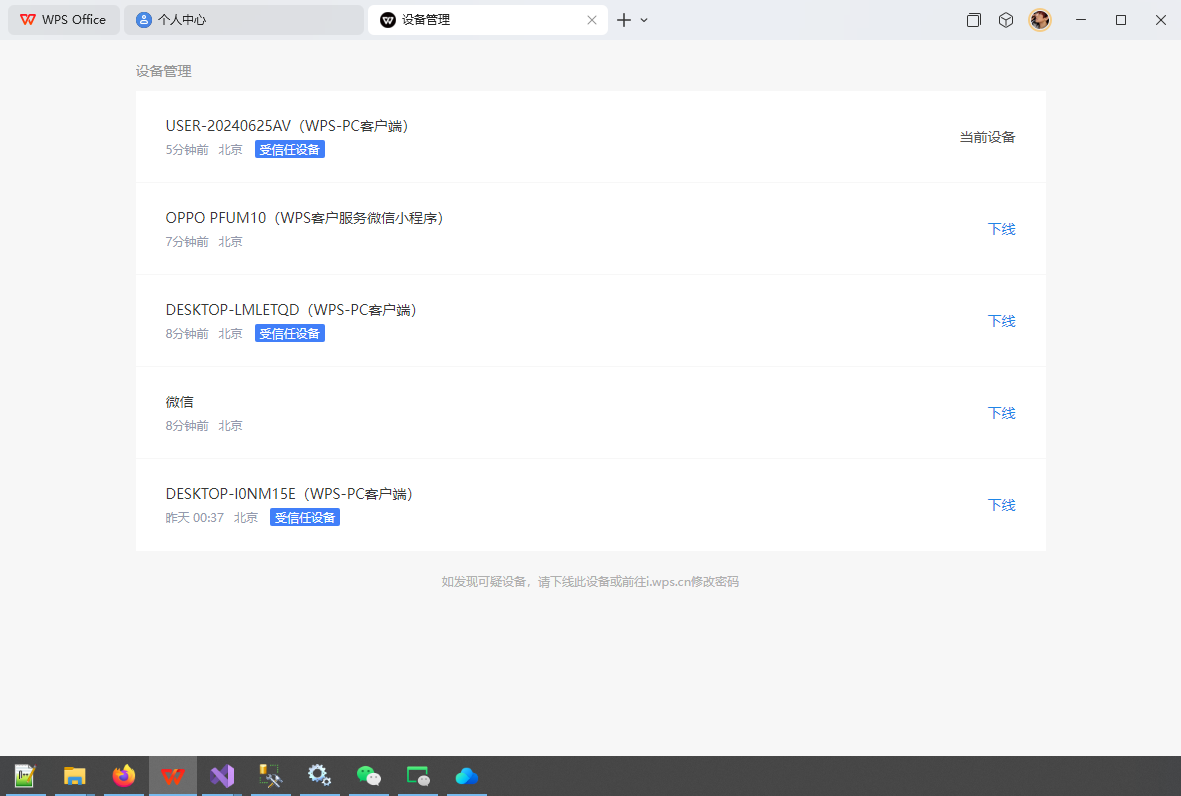Screen dimensions: 1181x796
Task: Click the blue person icon on 个人中心 tab
Action: pos(143,20)
